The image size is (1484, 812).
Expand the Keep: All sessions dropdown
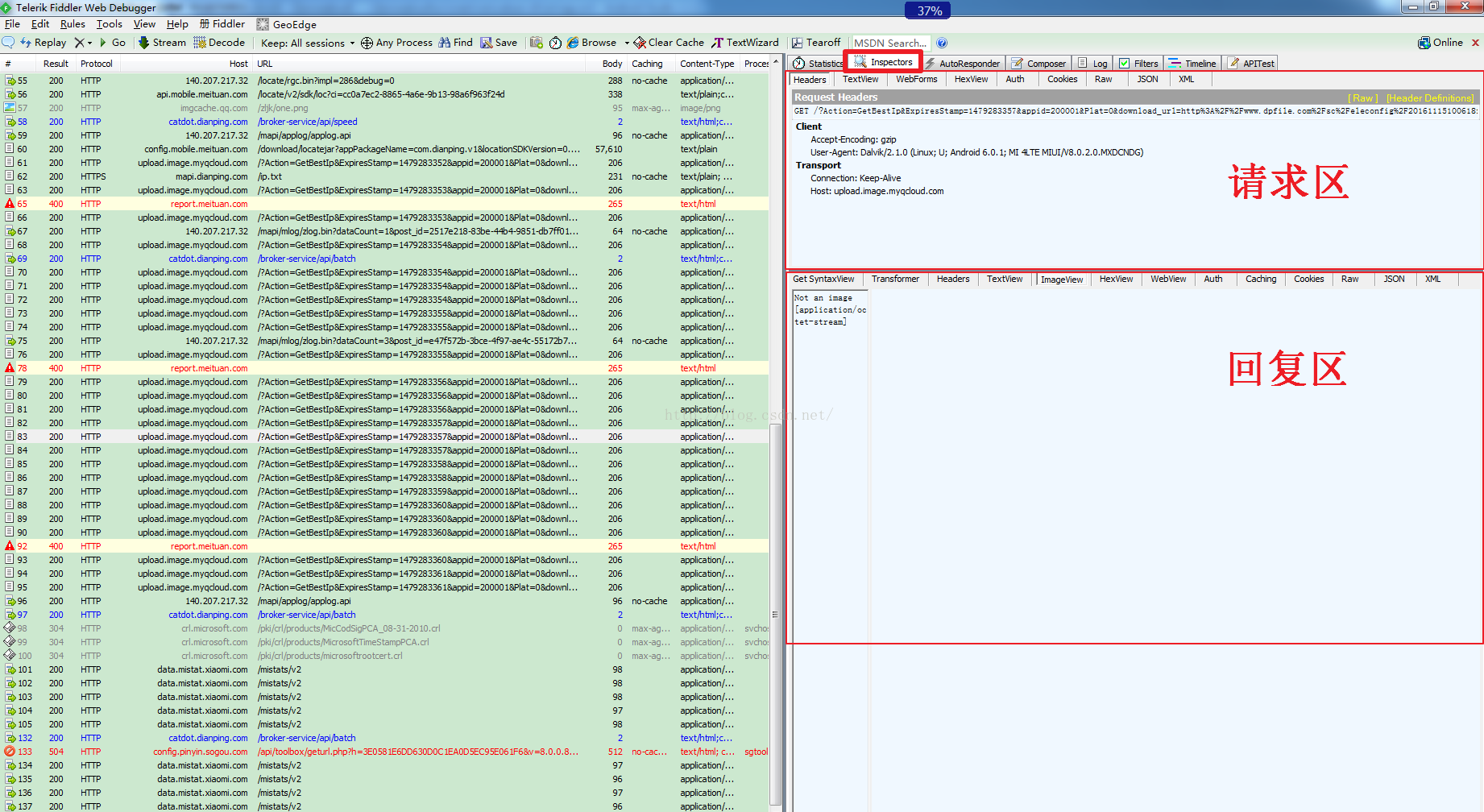[308, 43]
